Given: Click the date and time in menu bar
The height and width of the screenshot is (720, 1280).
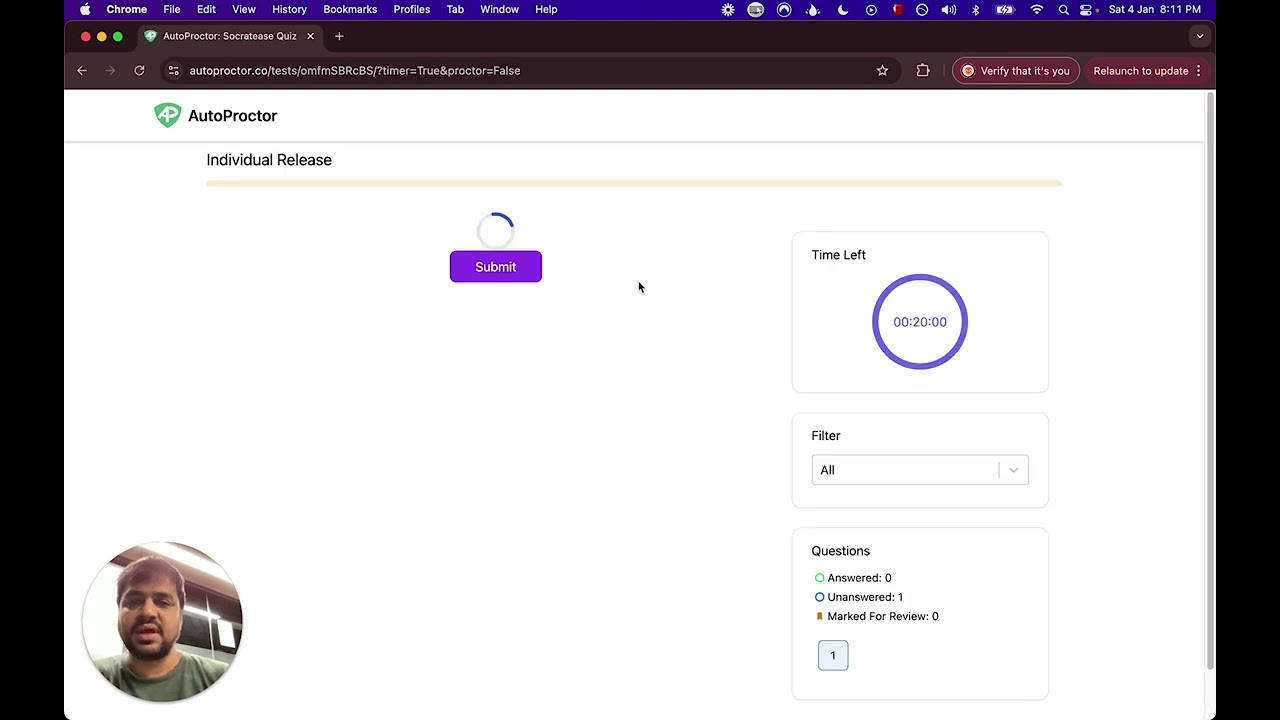Looking at the screenshot, I should pos(1155,9).
